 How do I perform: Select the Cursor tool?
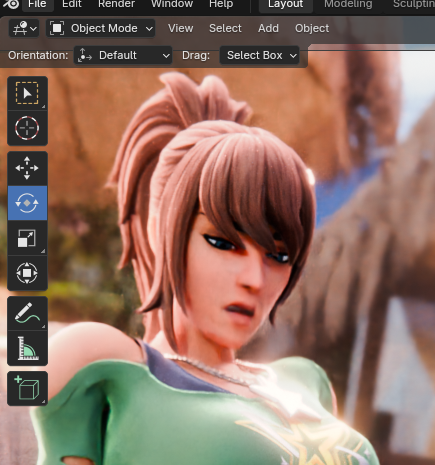(27, 128)
